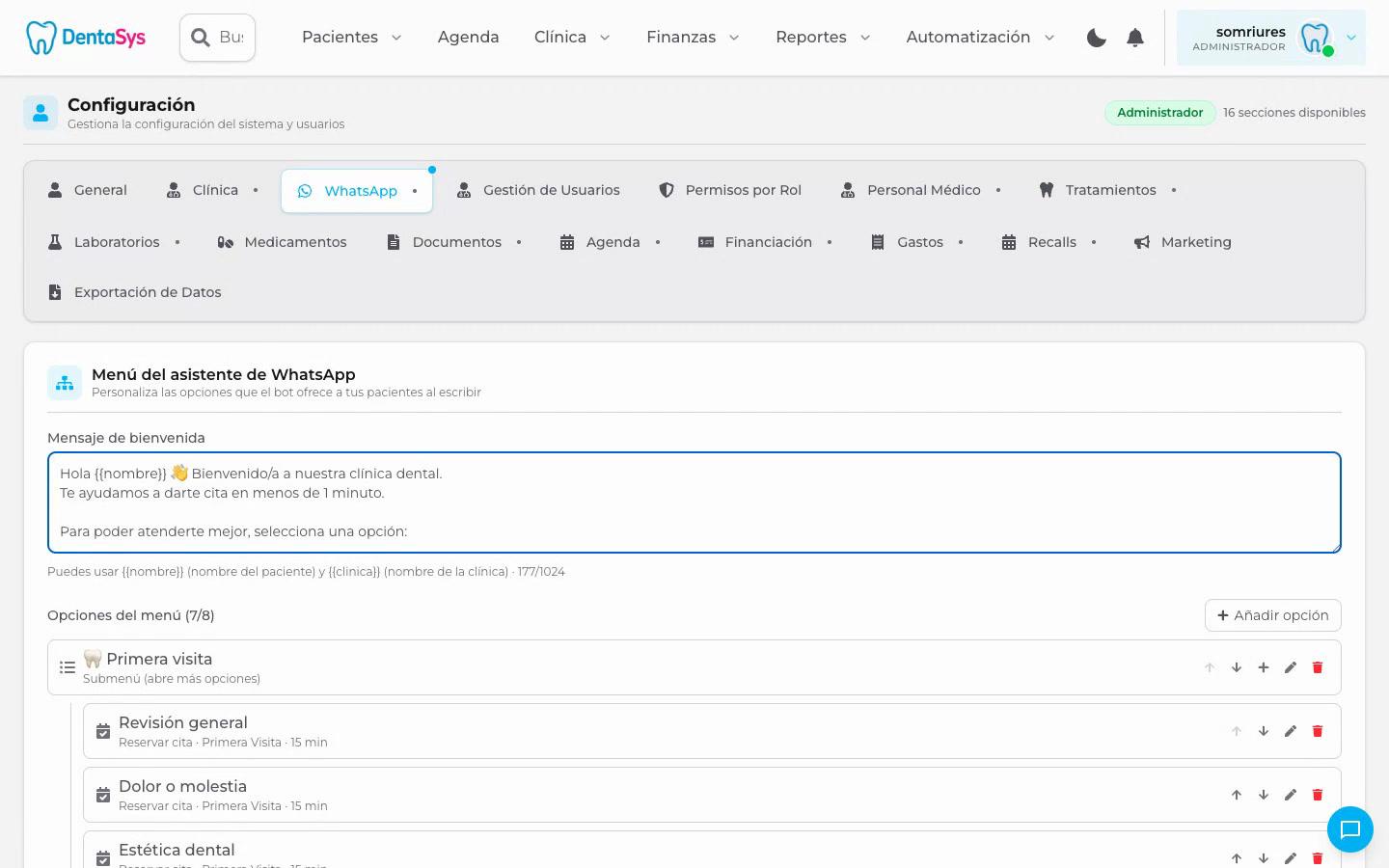1389x868 pixels.
Task: Click the "Puedes usar {{nombre}}" hint text
Action: coord(306,572)
